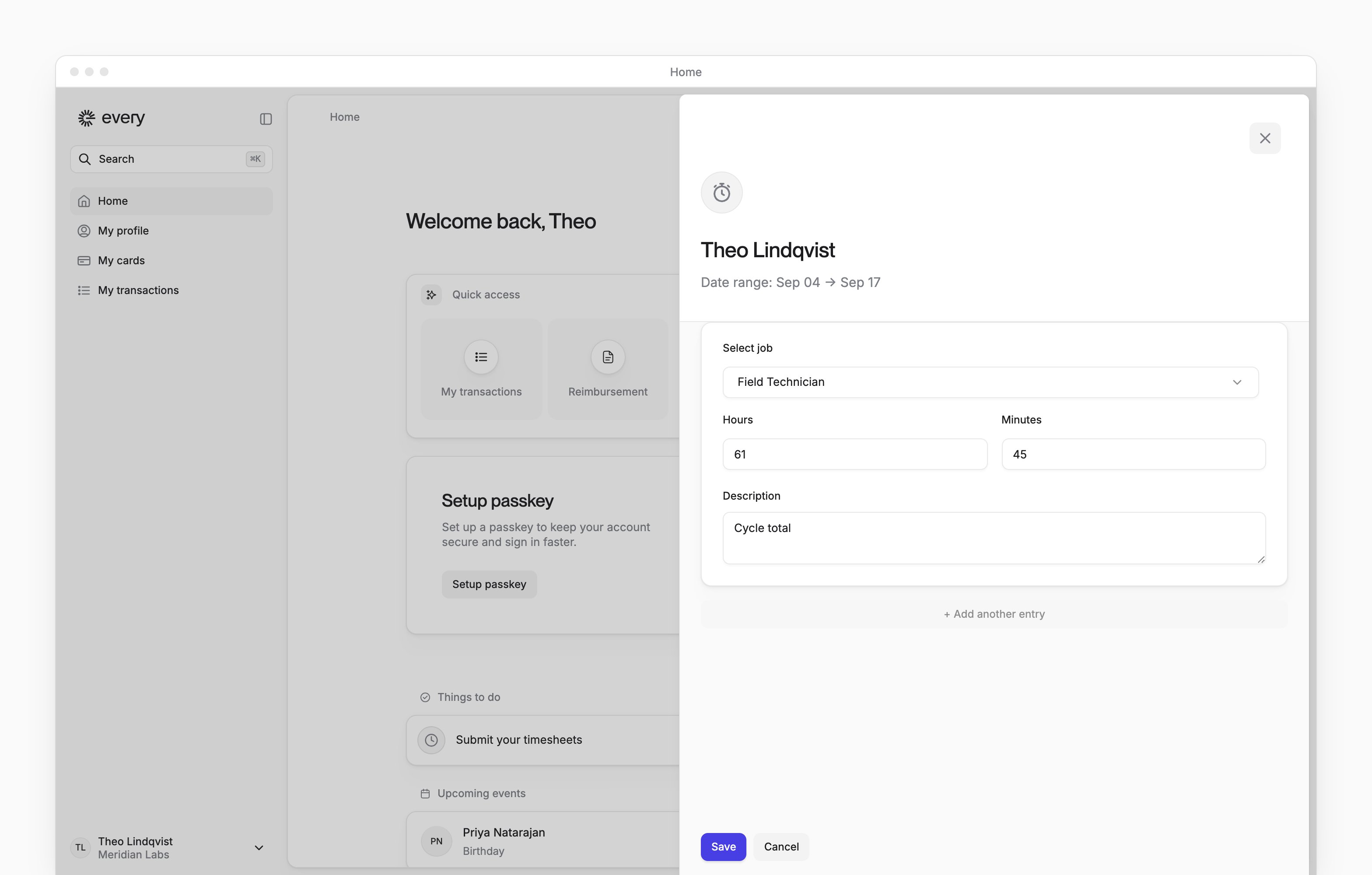Click the Description textarea resize handle
Viewport: 1372px width, 875px height.
[1261, 560]
